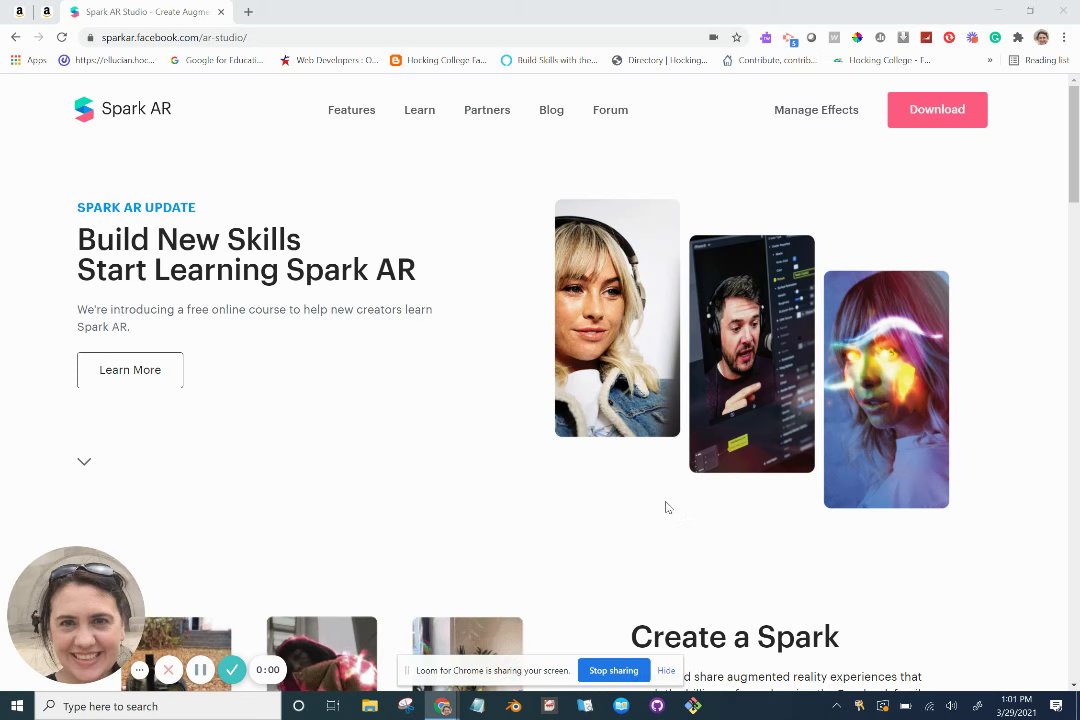The image size is (1080, 720).
Task: Go back in browser history
Action: tap(15, 37)
